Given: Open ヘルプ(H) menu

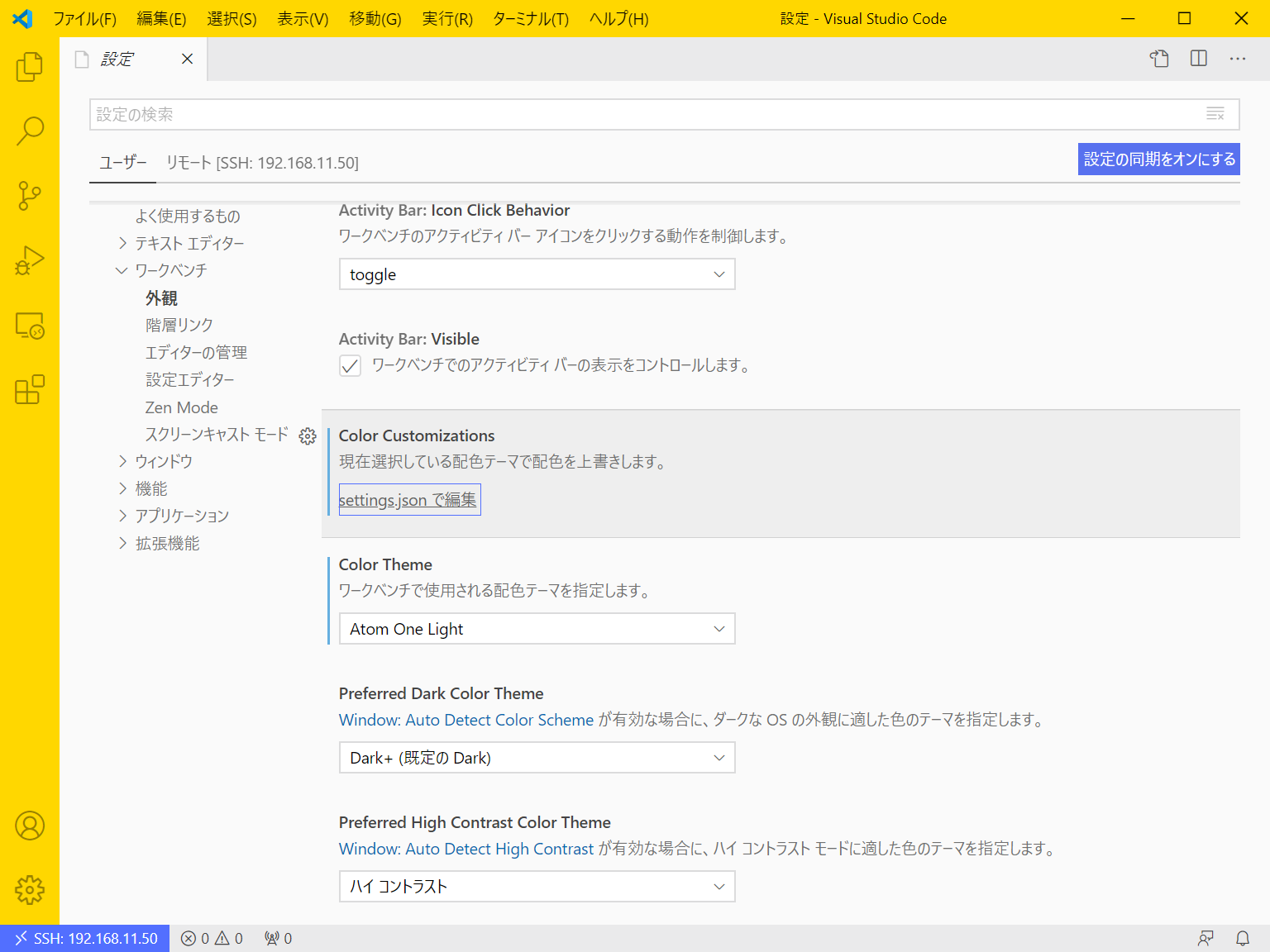Looking at the screenshot, I should [618, 18].
